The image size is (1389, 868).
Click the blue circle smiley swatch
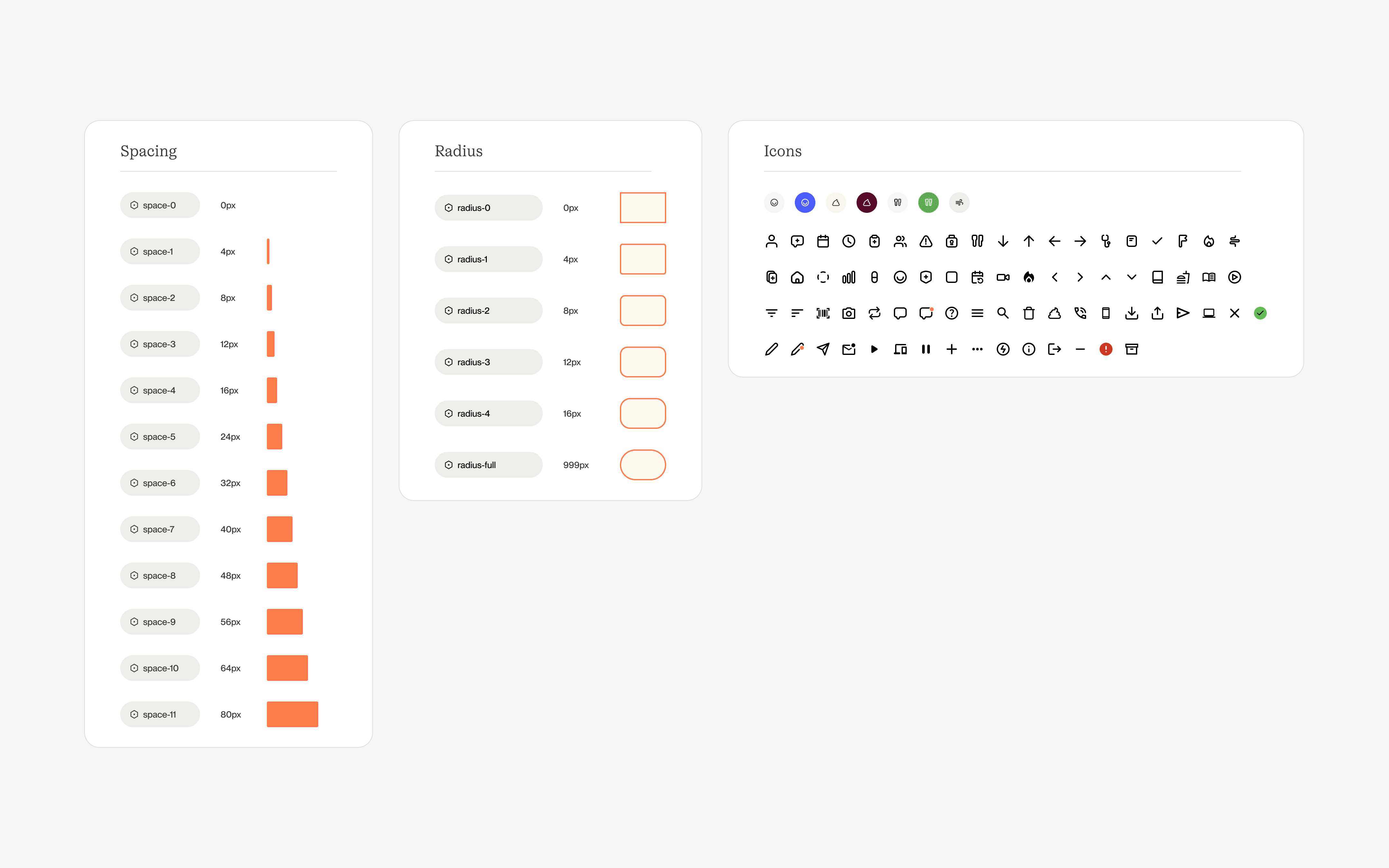coord(805,203)
